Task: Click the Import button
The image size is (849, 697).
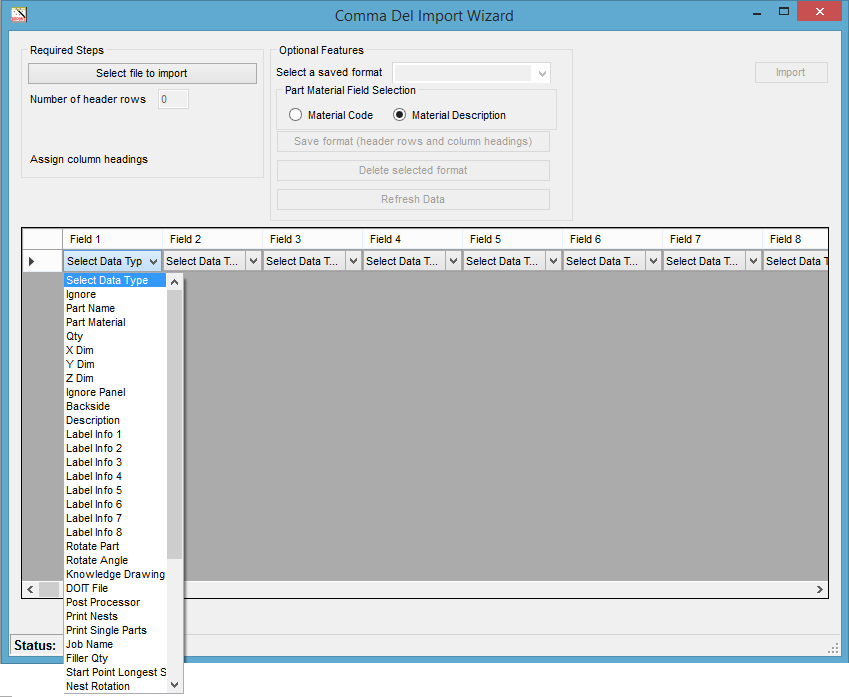Action: point(790,72)
